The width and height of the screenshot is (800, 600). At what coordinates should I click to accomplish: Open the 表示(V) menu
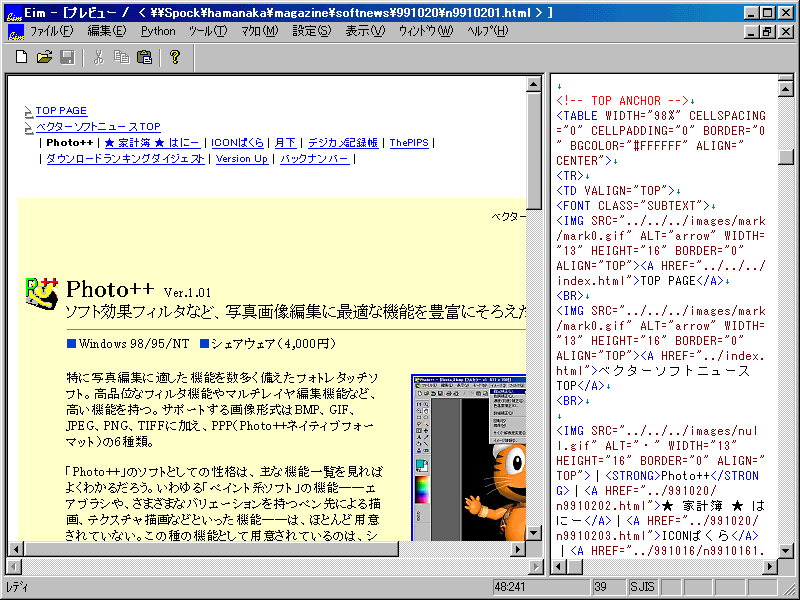click(x=365, y=31)
